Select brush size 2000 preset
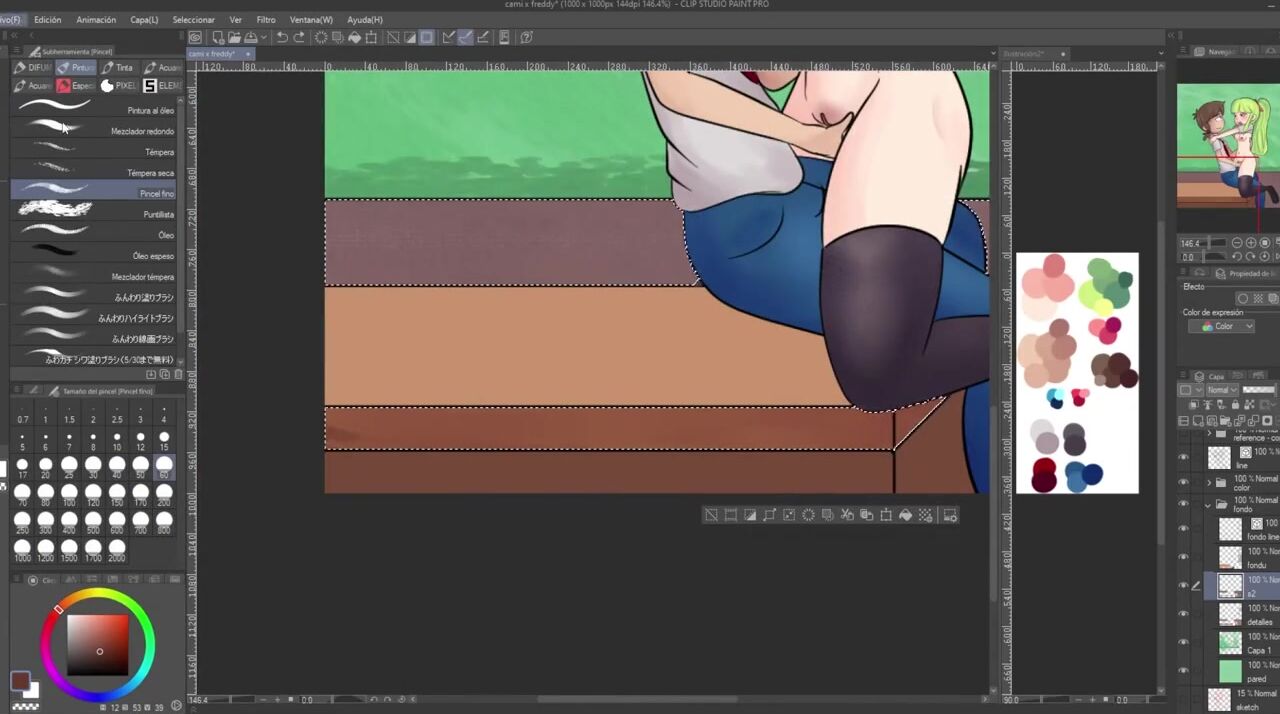 click(x=117, y=548)
